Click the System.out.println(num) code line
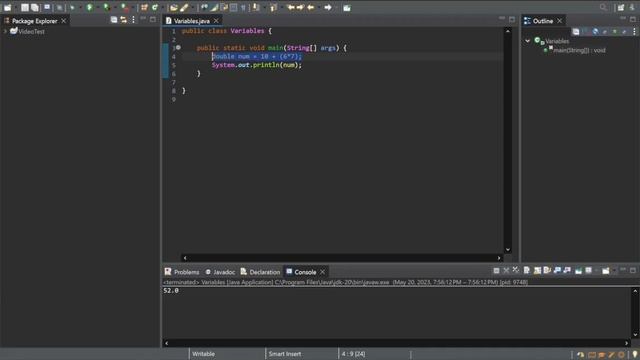 [x=257, y=65]
